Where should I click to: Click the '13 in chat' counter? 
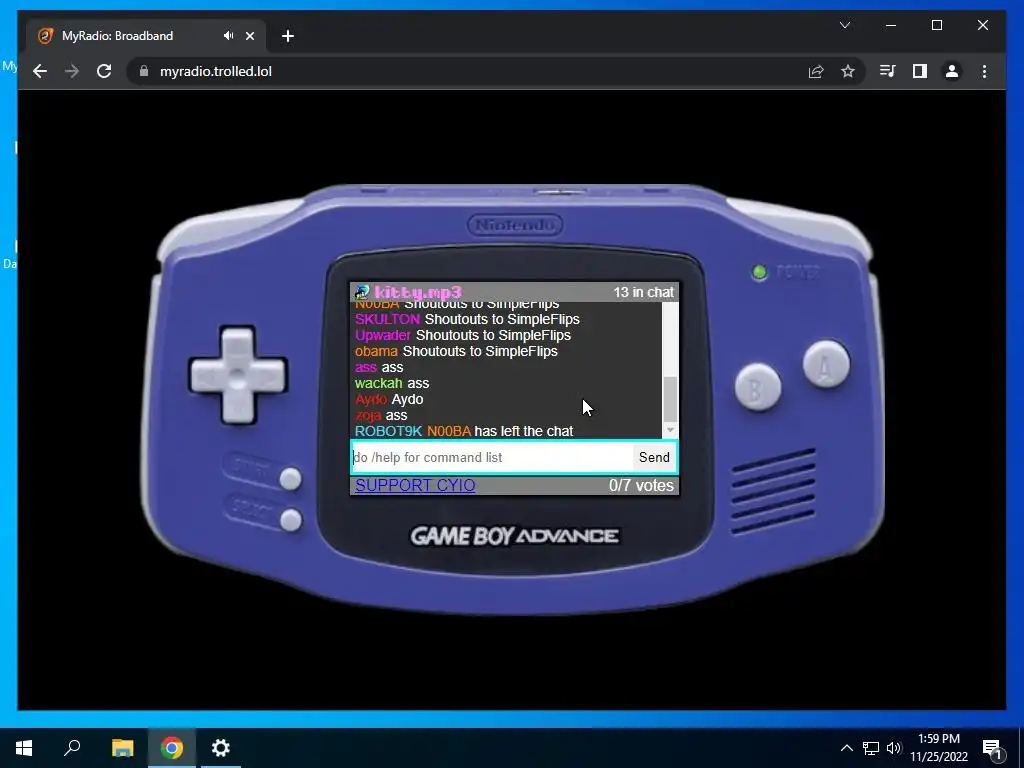point(643,293)
